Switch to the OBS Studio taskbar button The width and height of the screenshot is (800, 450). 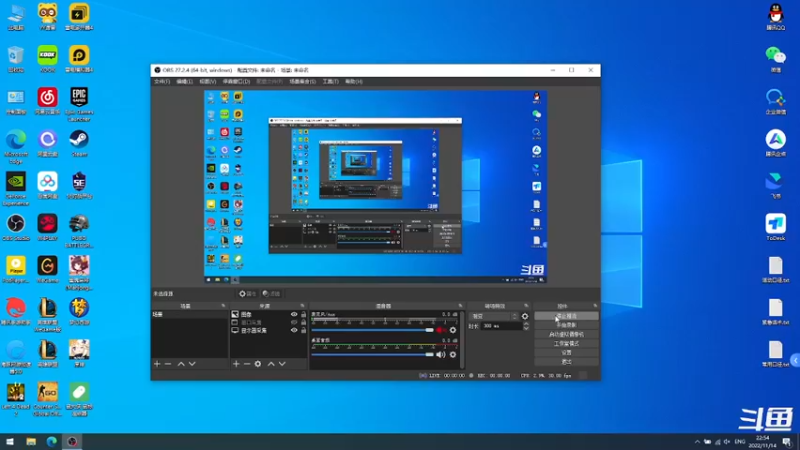point(72,441)
